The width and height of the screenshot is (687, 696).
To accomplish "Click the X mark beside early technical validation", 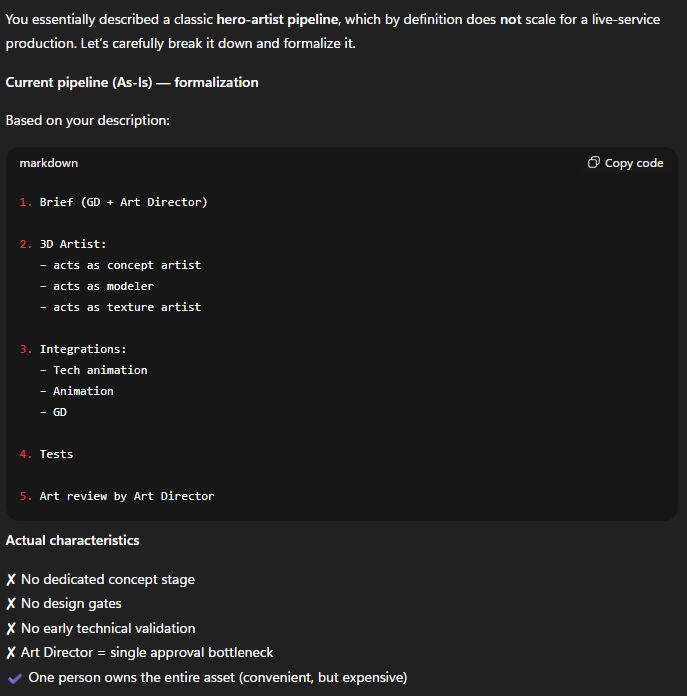I will 11,629.
